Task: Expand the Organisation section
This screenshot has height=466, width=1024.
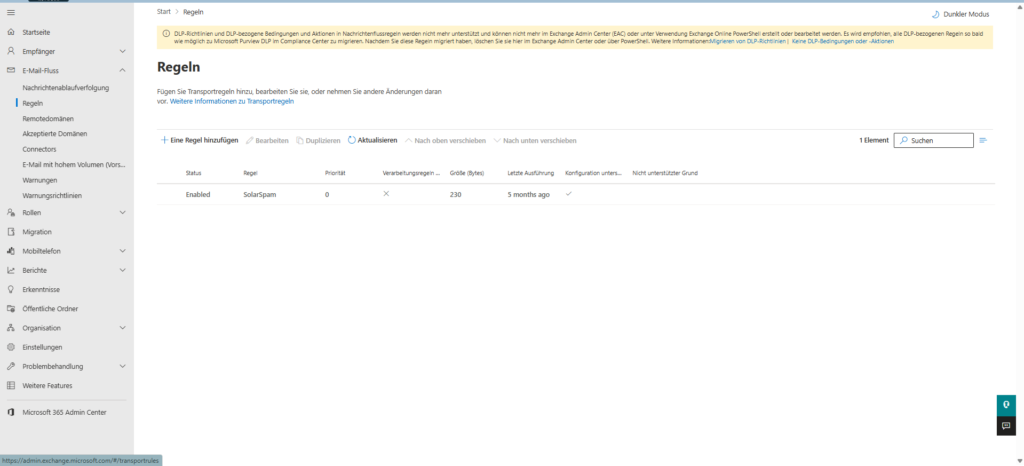Action: (122, 328)
